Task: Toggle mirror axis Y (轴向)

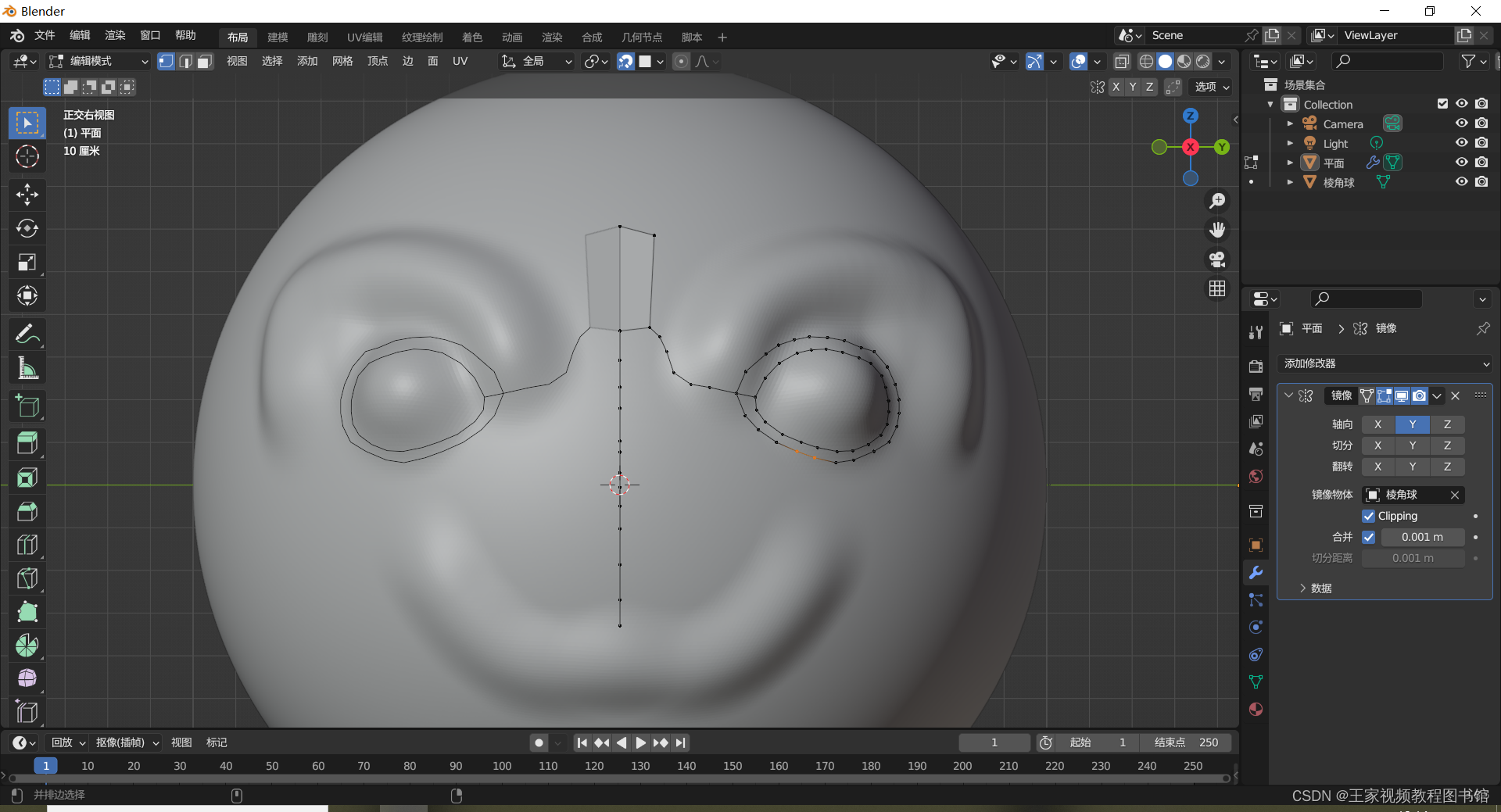Action: (1412, 424)
